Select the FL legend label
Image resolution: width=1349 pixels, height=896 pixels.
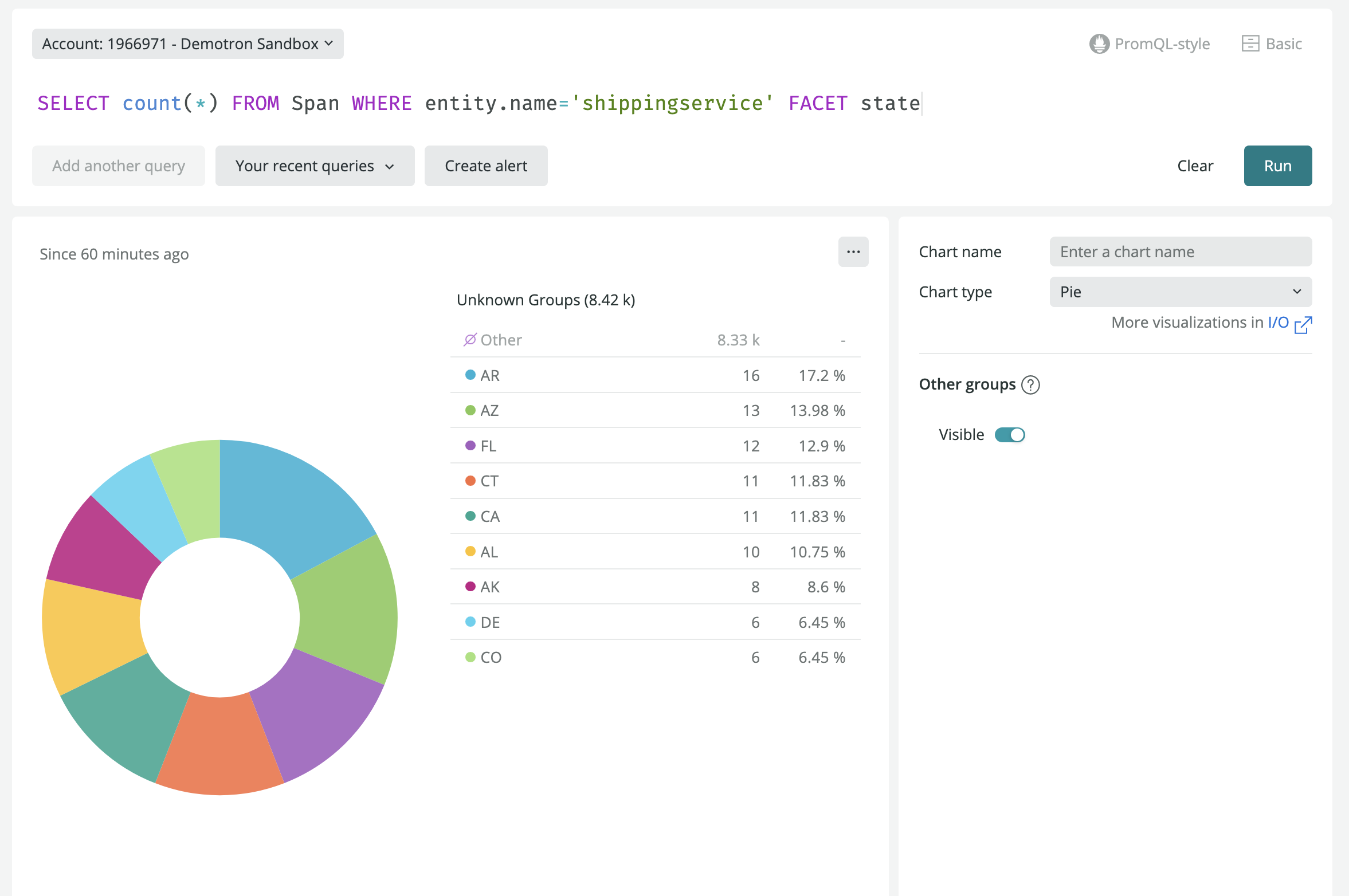click(488, 446)
